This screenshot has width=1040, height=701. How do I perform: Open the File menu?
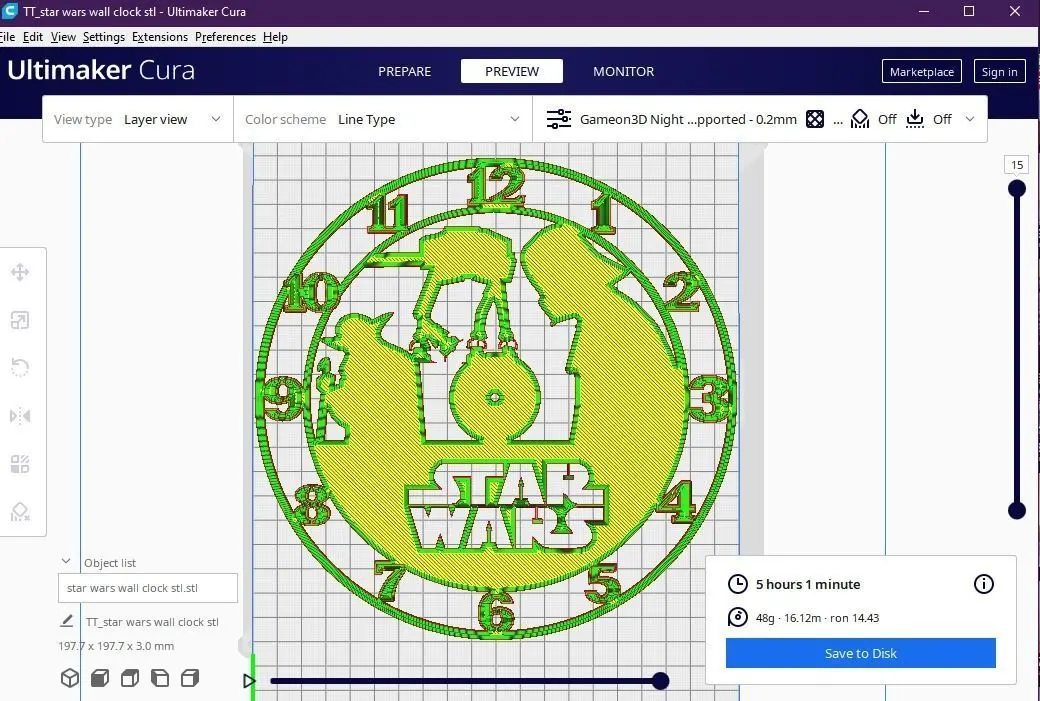tap(7, 37)
